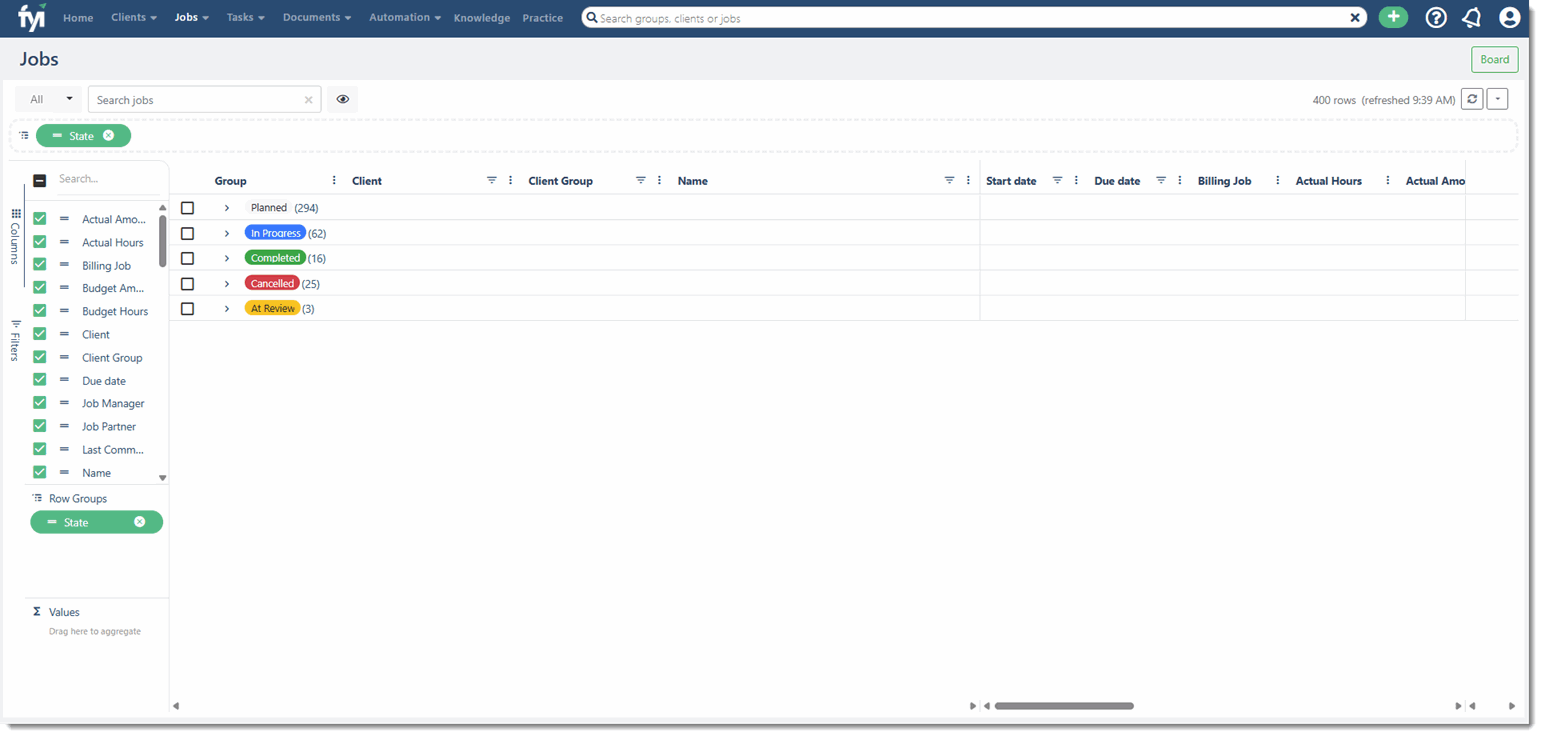The image size is (1541, 736).
Task: Uncheck the Due date column checkbox
Action: point(40,380)
